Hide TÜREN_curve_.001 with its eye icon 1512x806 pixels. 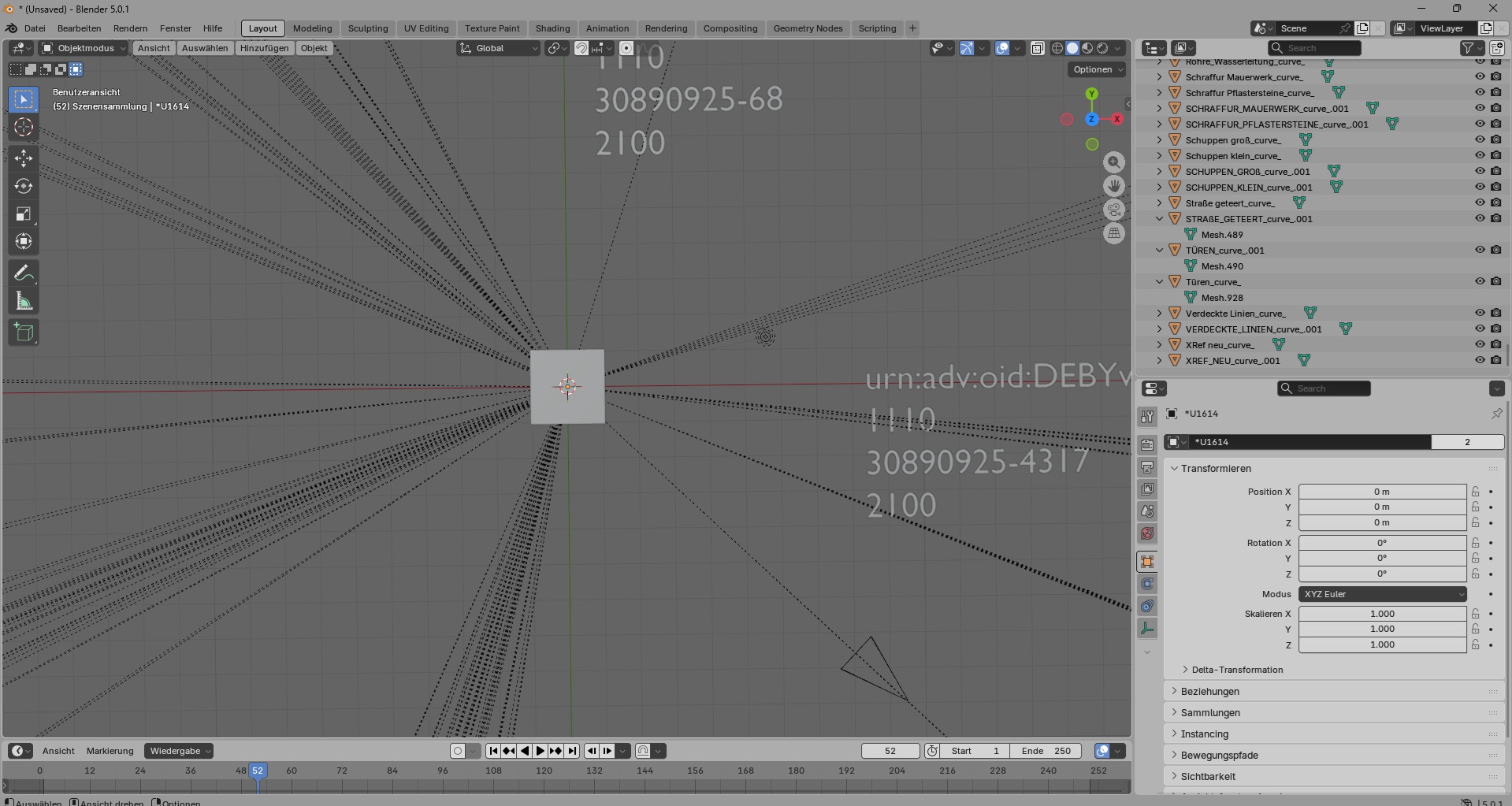[1479, 250]
